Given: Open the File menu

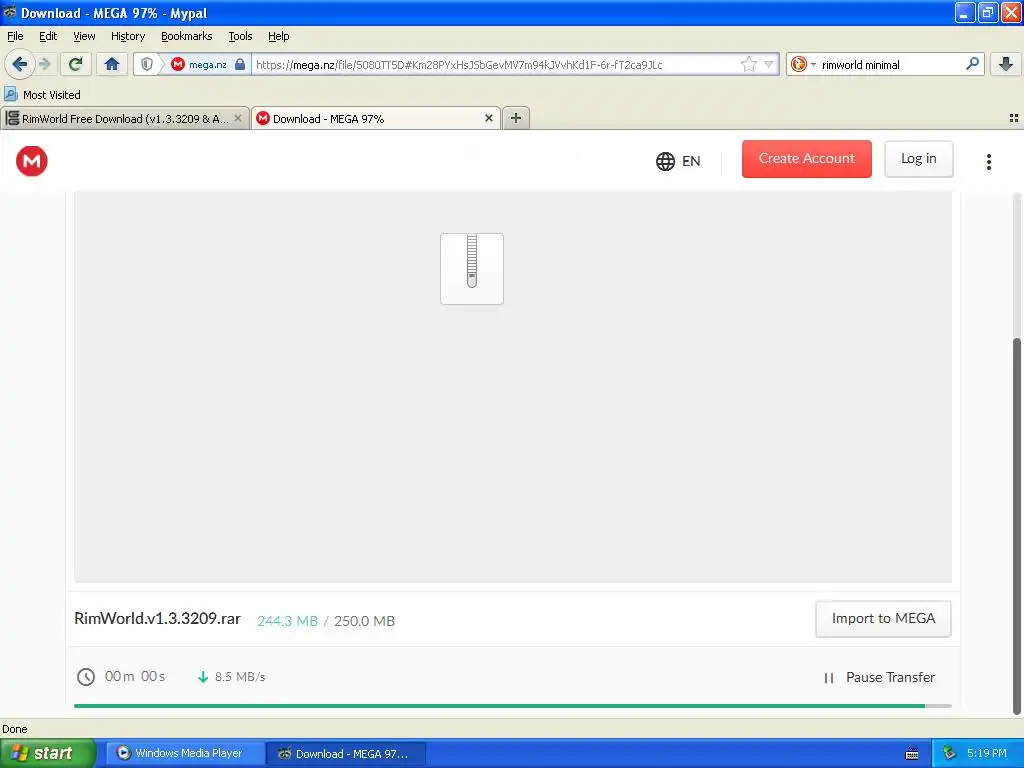Looking at the screenshot, I should point(15,36).
